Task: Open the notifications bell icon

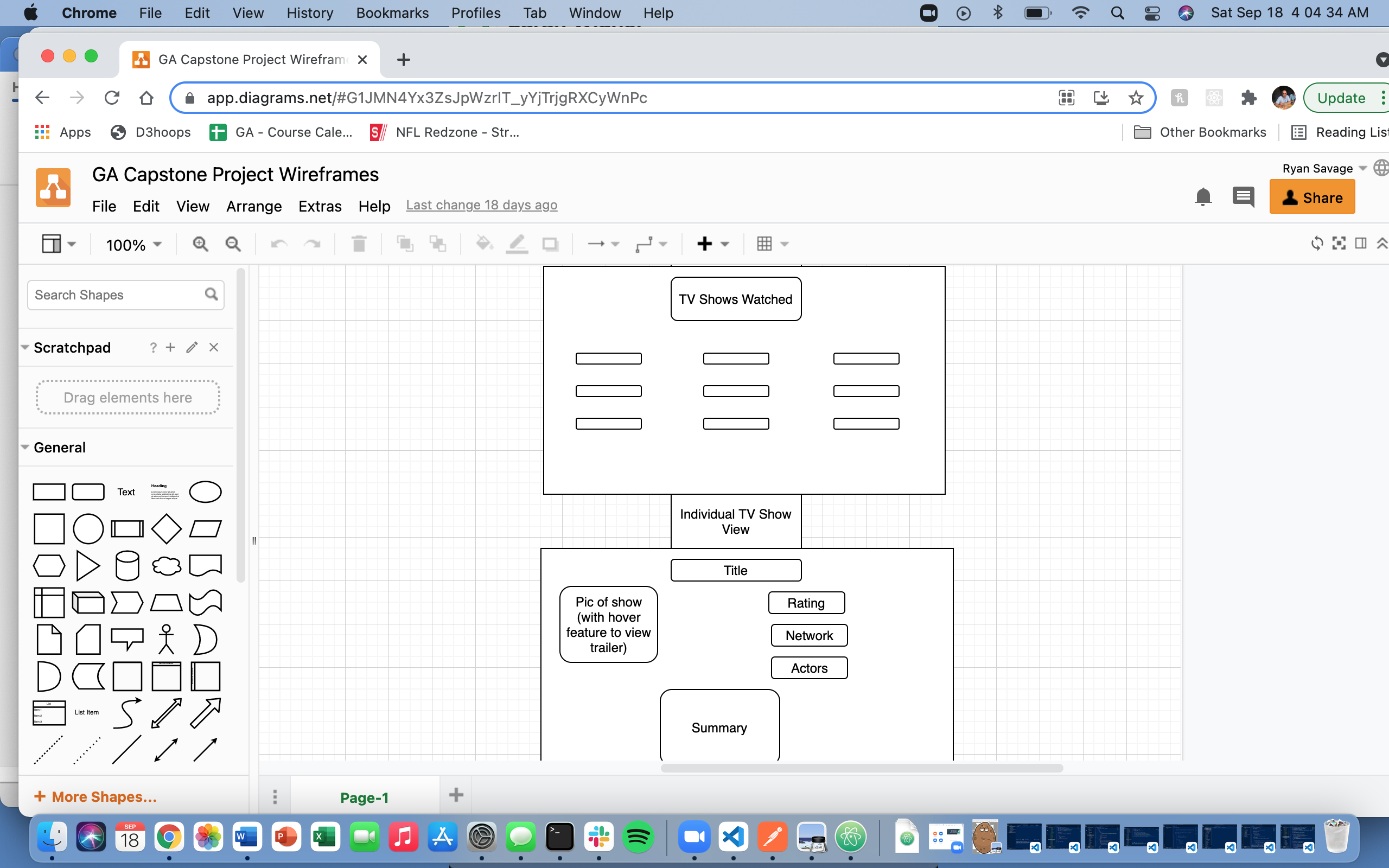Action: pyautogui.click(x=1203, y=197)
